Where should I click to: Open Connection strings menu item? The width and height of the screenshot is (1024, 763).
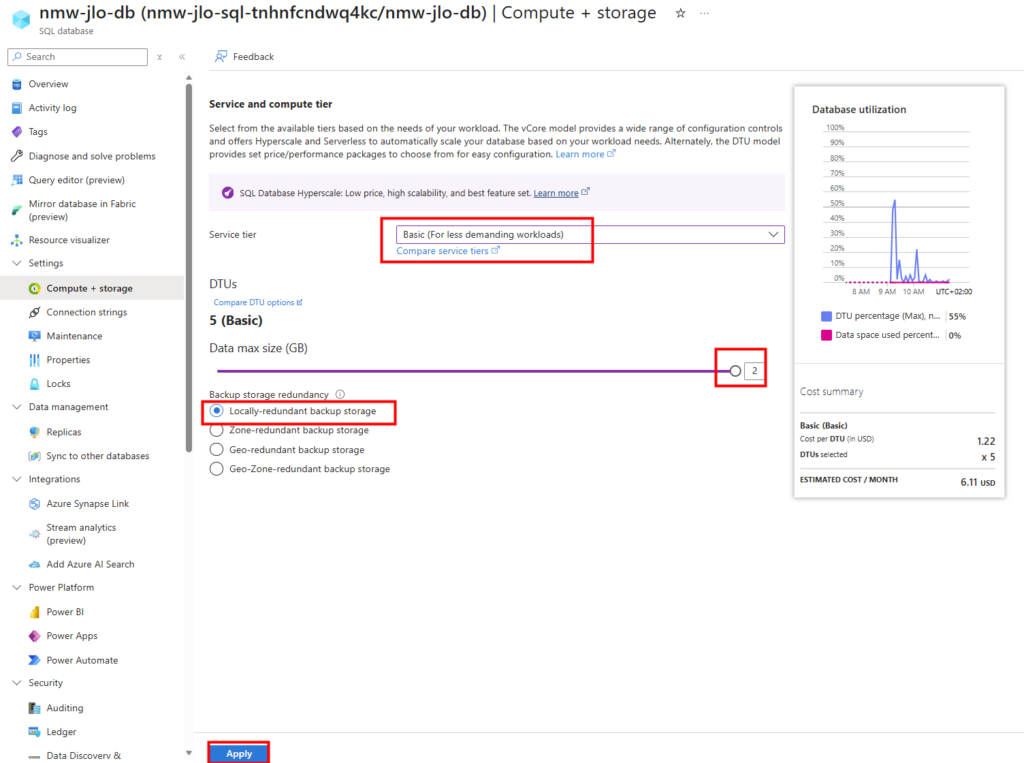pyautogui.click(x=87, y=312)
